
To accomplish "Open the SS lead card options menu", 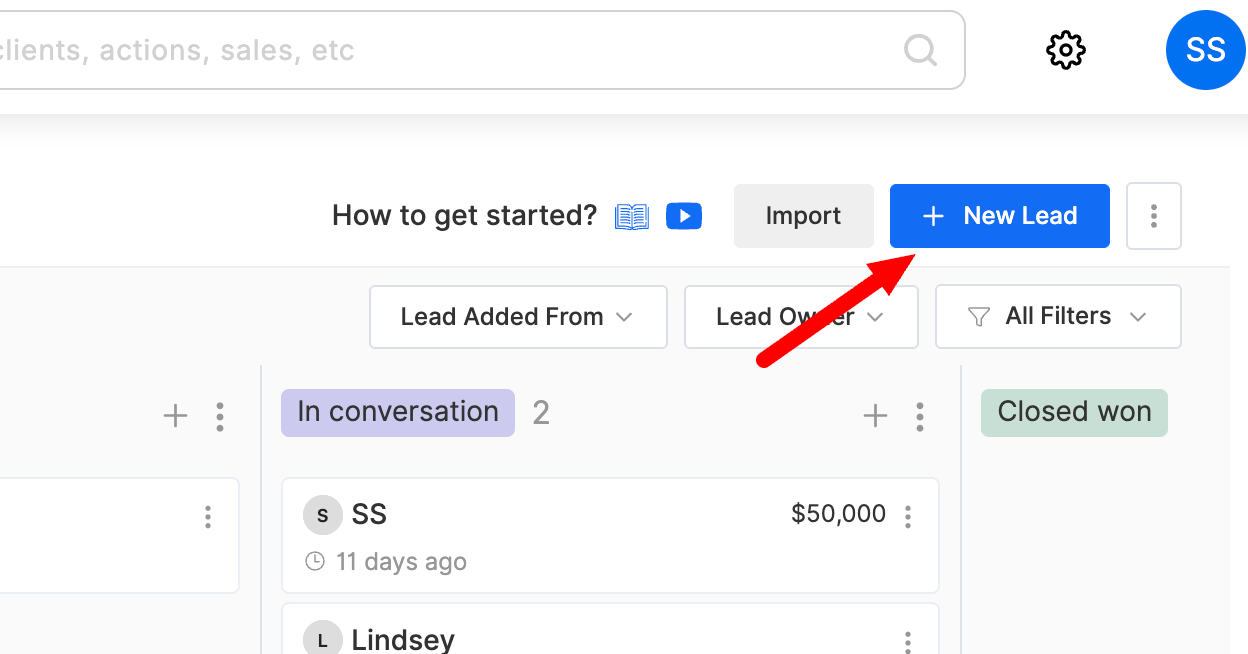I will (x=908, y=517).
